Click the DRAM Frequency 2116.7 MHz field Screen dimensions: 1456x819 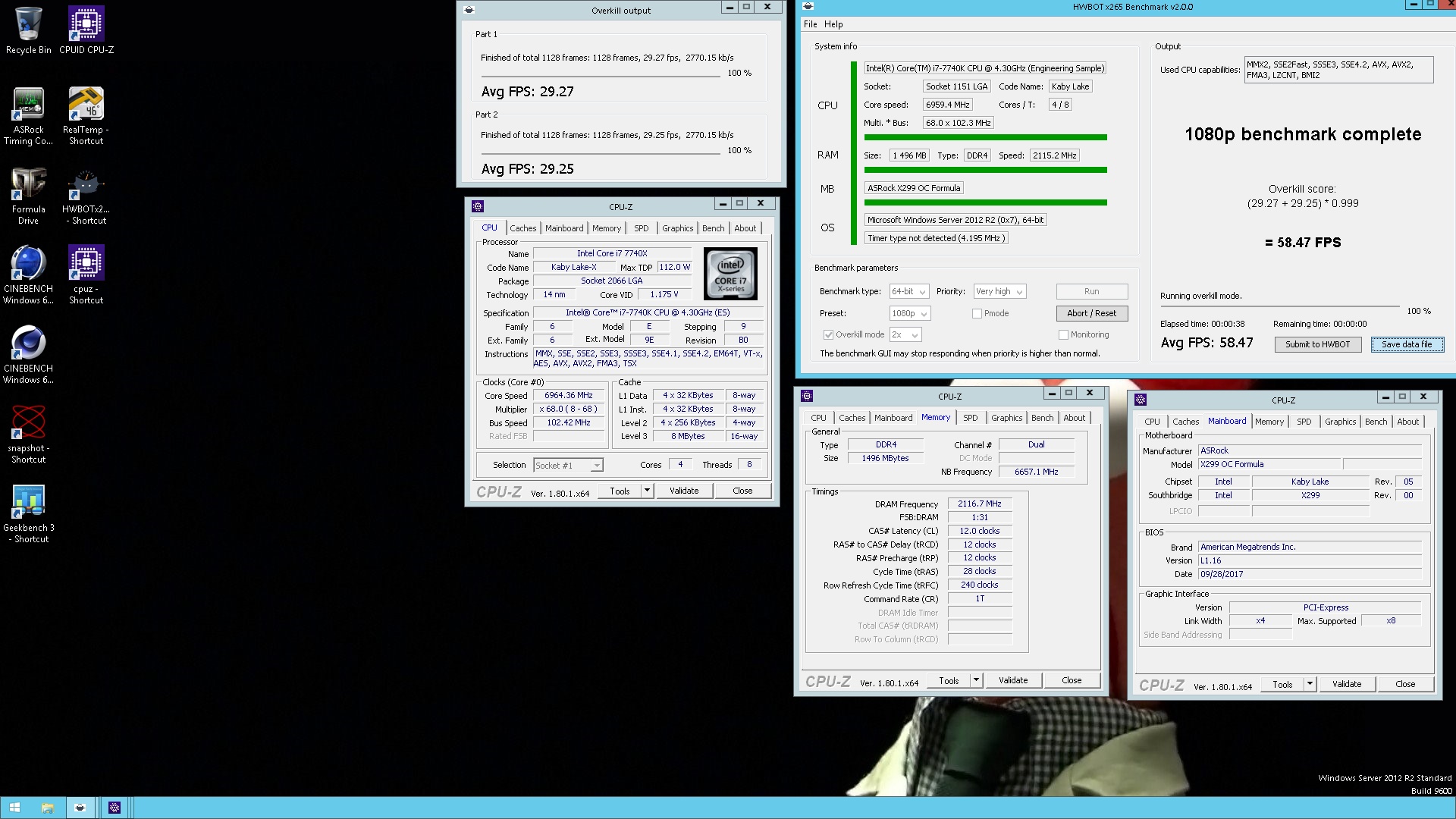click(x=980, y=504)
